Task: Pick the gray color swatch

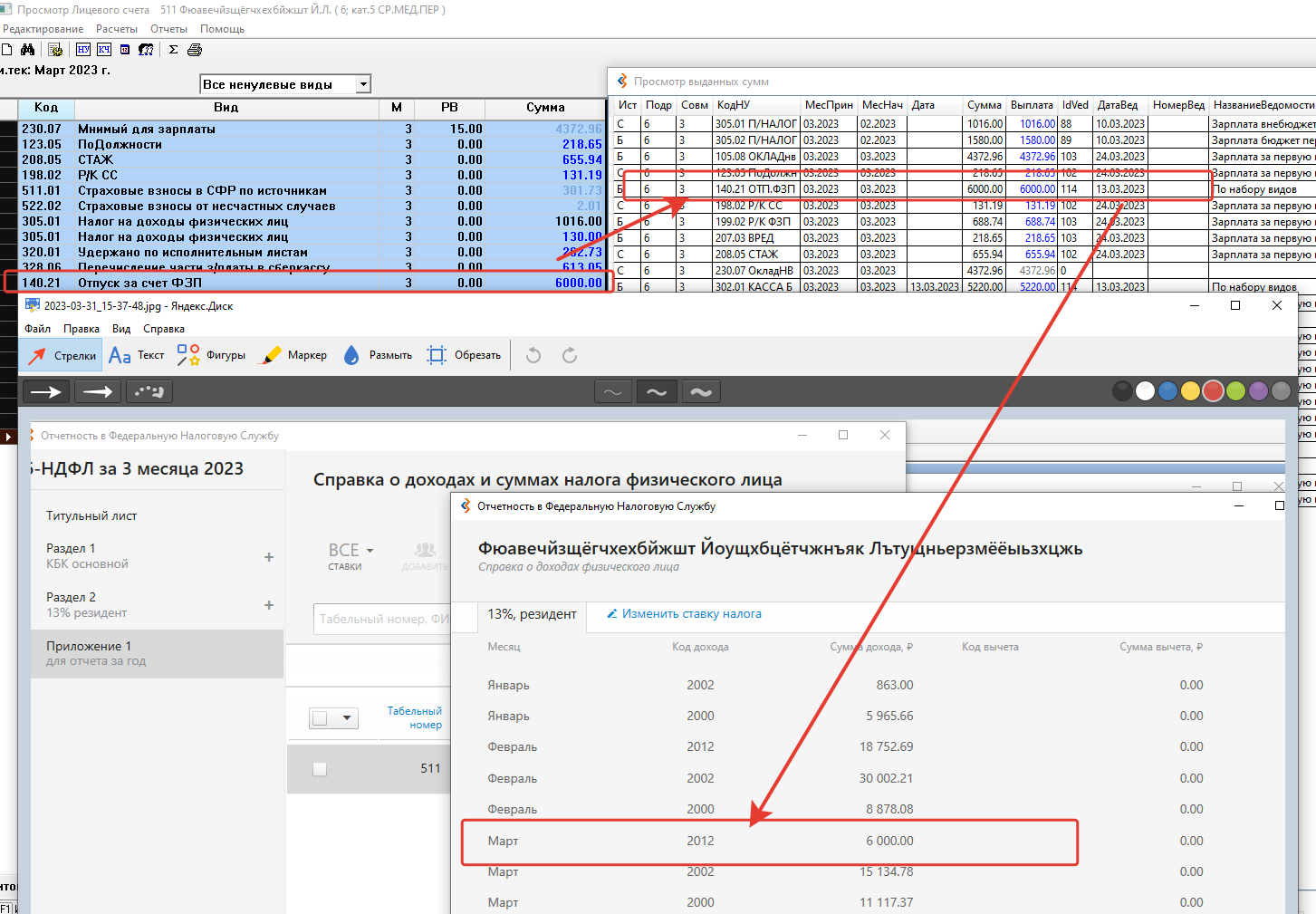Action: (x=1281, y=391)
